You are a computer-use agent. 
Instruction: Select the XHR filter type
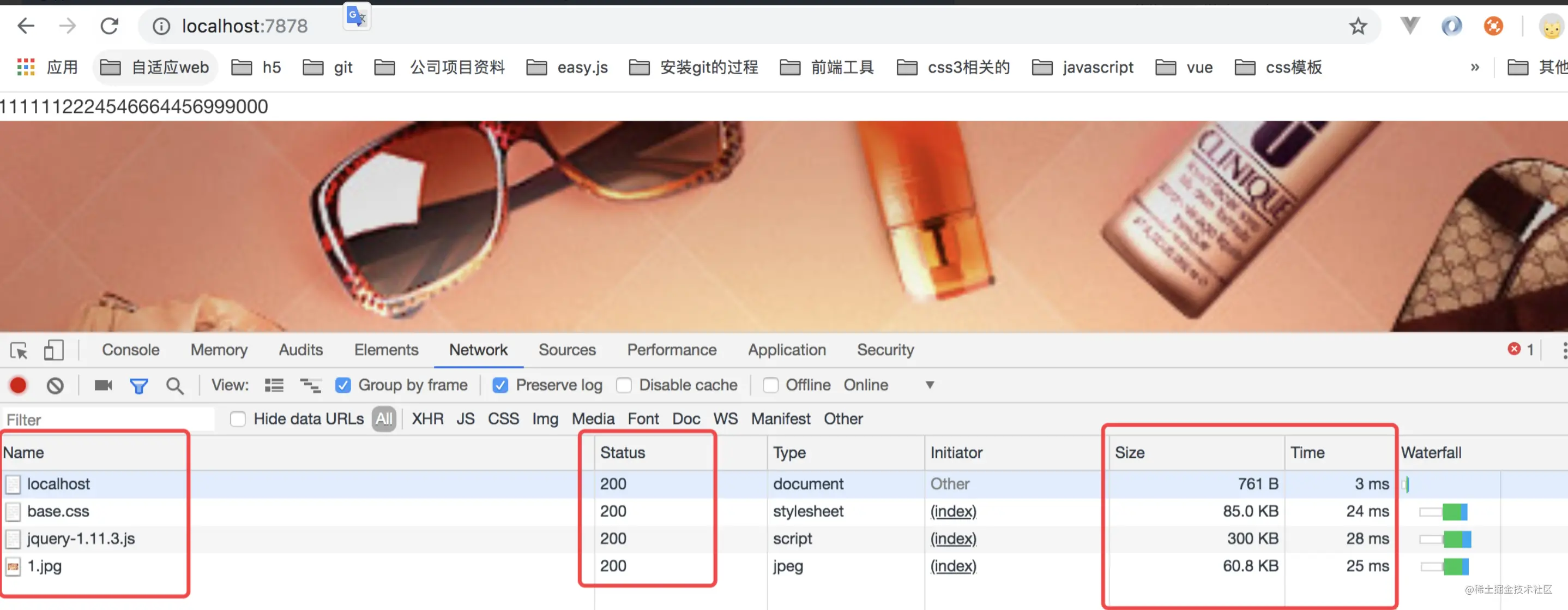tap(427, 419)
